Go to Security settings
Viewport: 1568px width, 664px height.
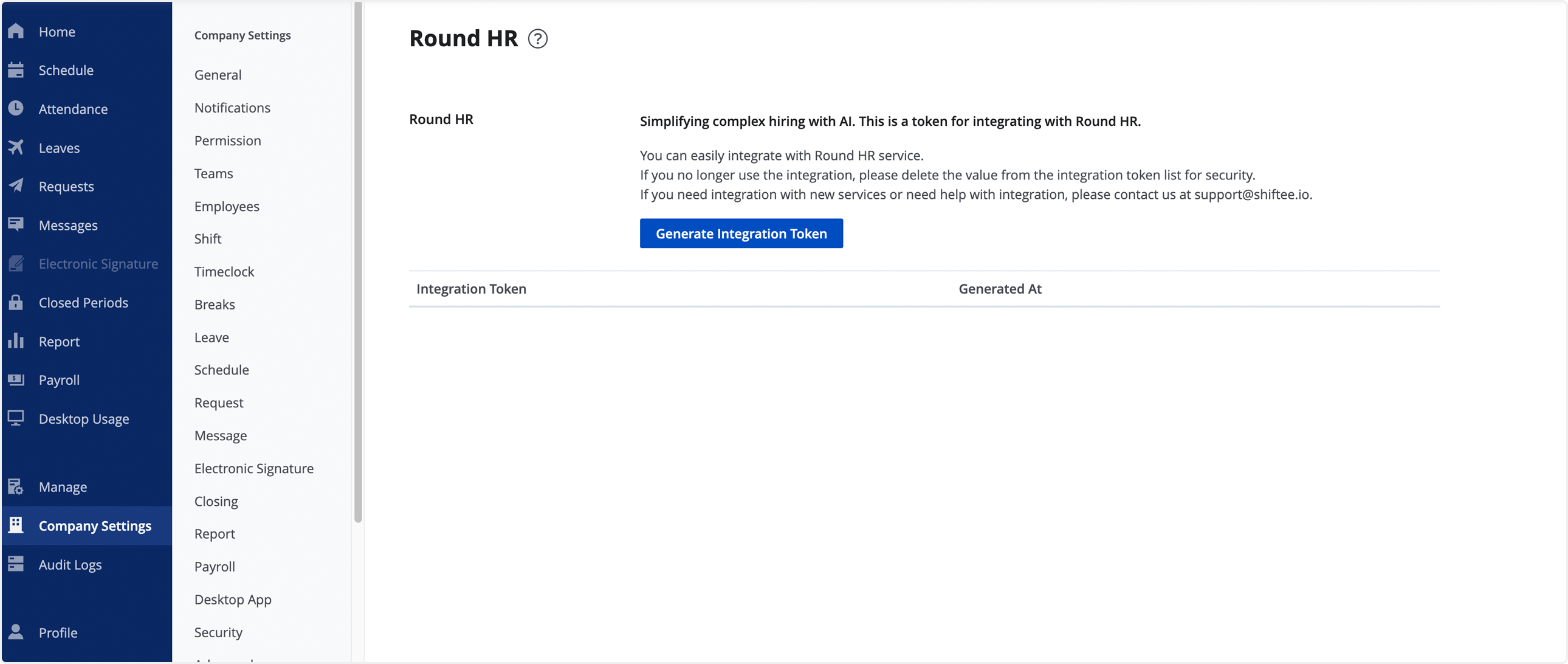click(218, 632)
